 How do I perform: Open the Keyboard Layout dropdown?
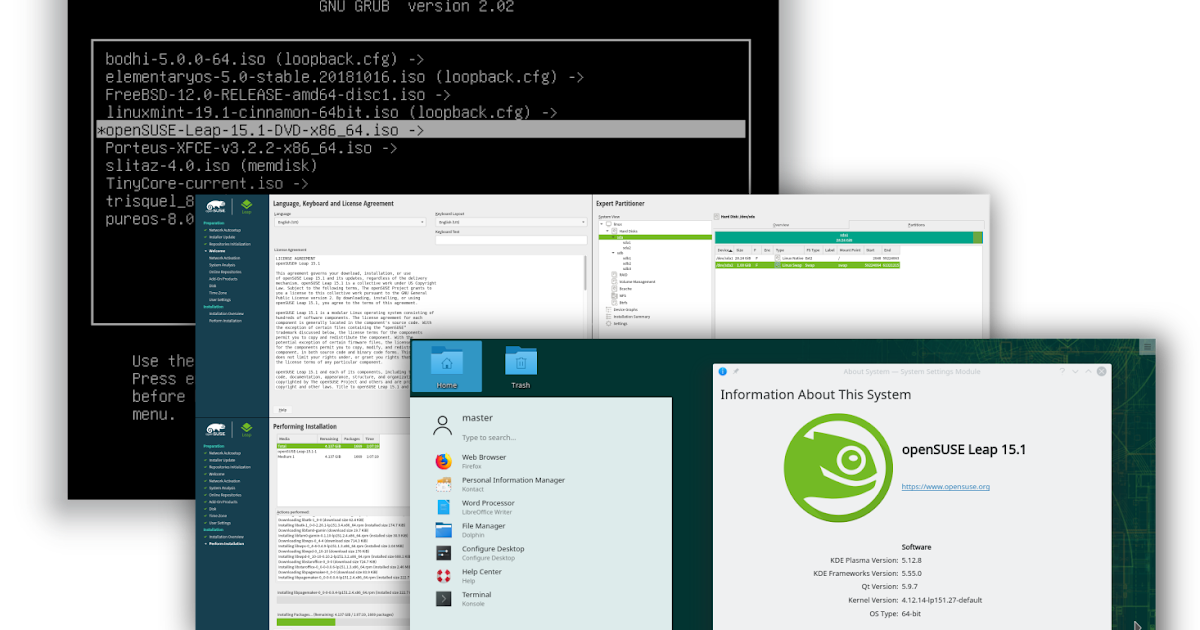(512, 222)
